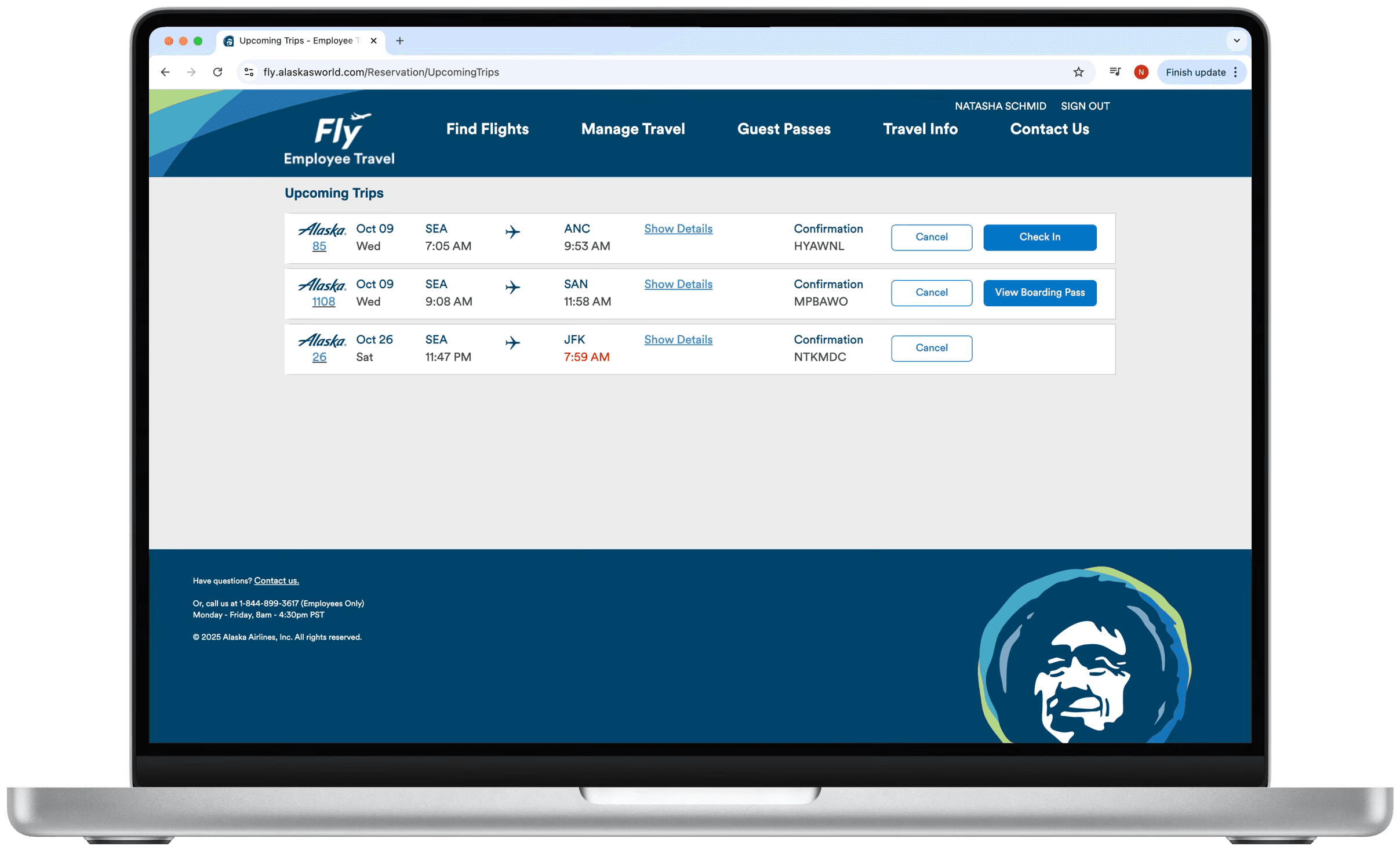
Task: Close the Upcoming Trips tab
Action: [x=373, y=41]
